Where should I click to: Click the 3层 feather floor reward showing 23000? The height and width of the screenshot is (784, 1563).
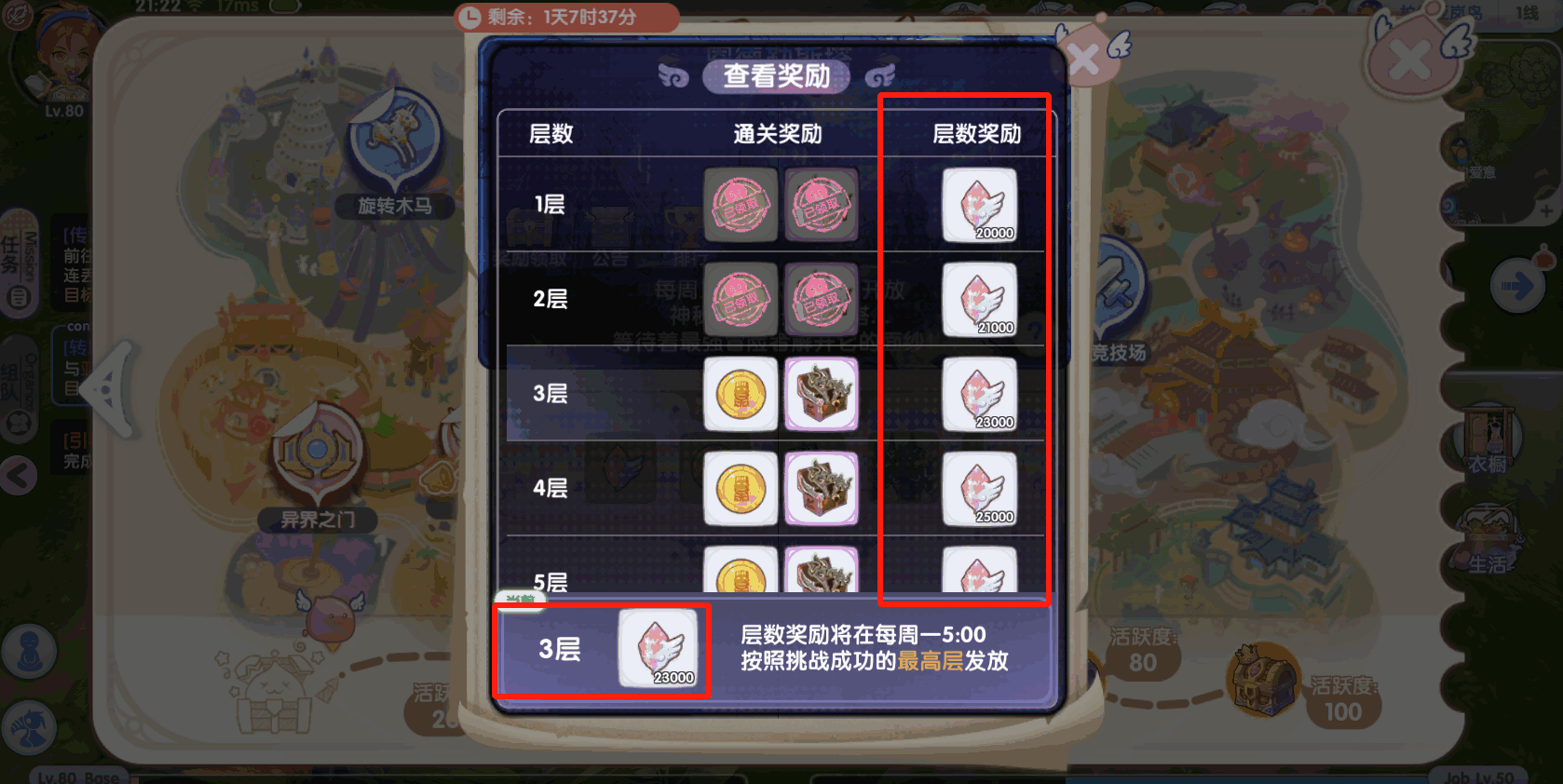tap(979, 394)
